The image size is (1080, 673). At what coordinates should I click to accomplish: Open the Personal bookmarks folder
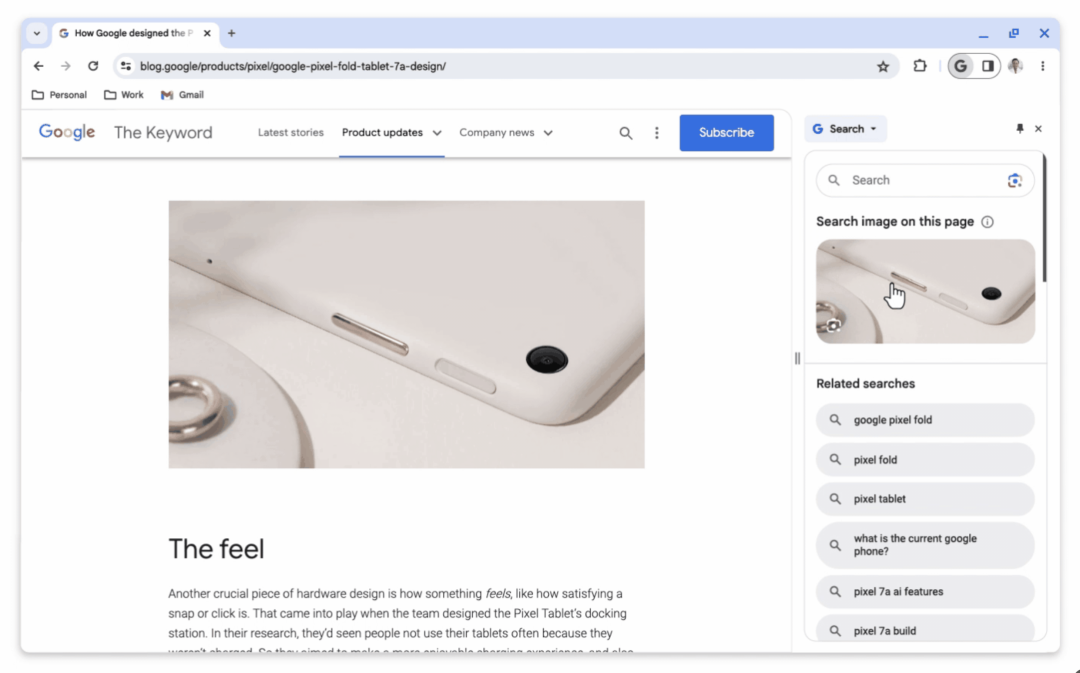click(59, 95)
